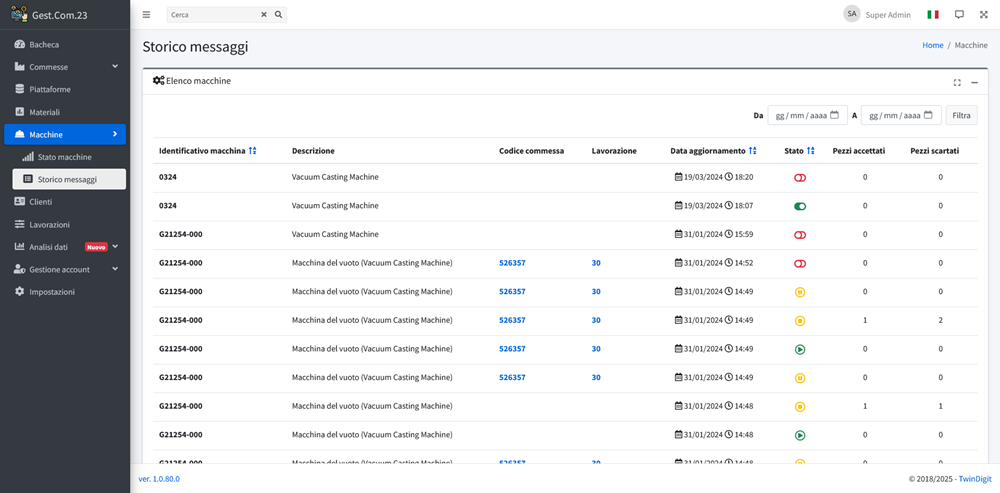Viewport: 1000px width, 493px height.
Task: Maximize the Elenco macchine card
Action: click(x=957, y=82)
